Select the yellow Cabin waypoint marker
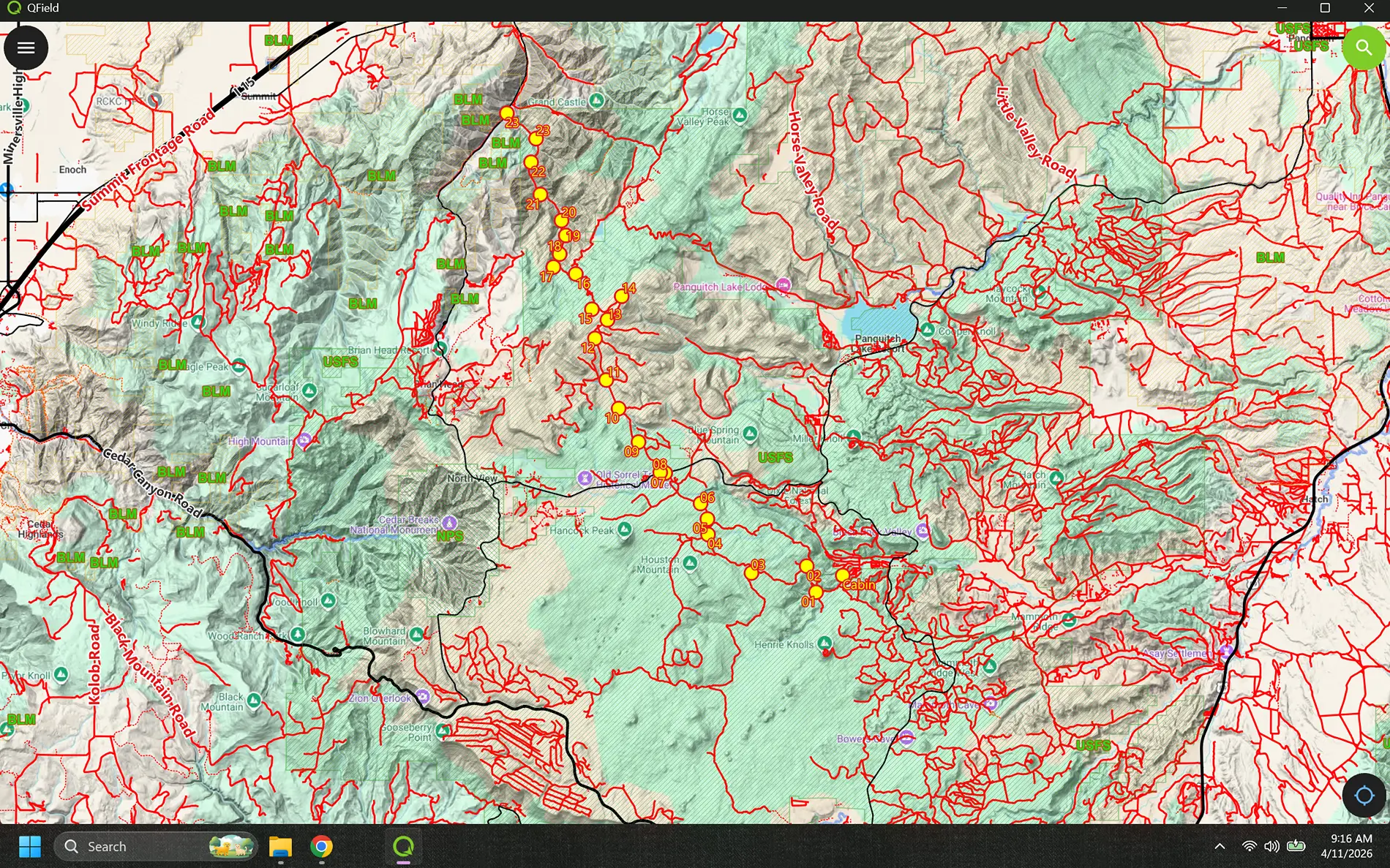Screen dimensions: 1390x868 point(843,575)
